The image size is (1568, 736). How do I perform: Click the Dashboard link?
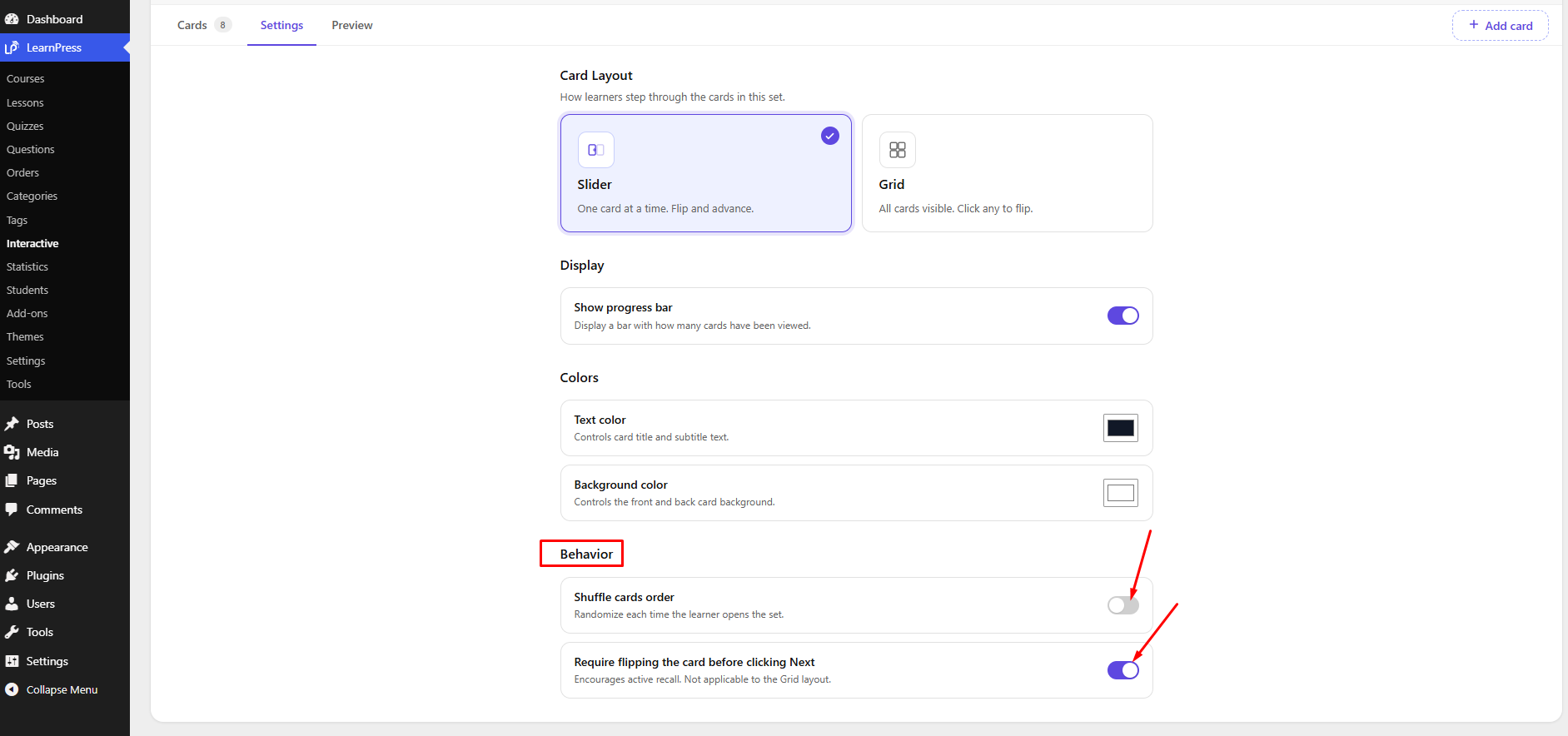[x=65, y=19]
